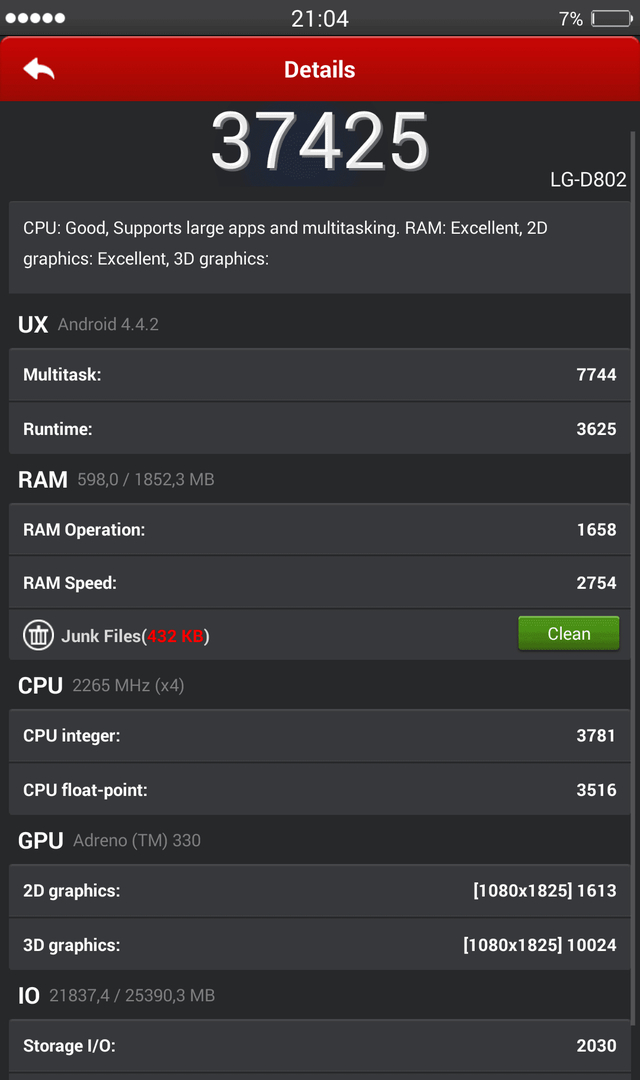Tap the LG-D802 device model label
The image size is (640, 1080).
click(x=588, y=180)
